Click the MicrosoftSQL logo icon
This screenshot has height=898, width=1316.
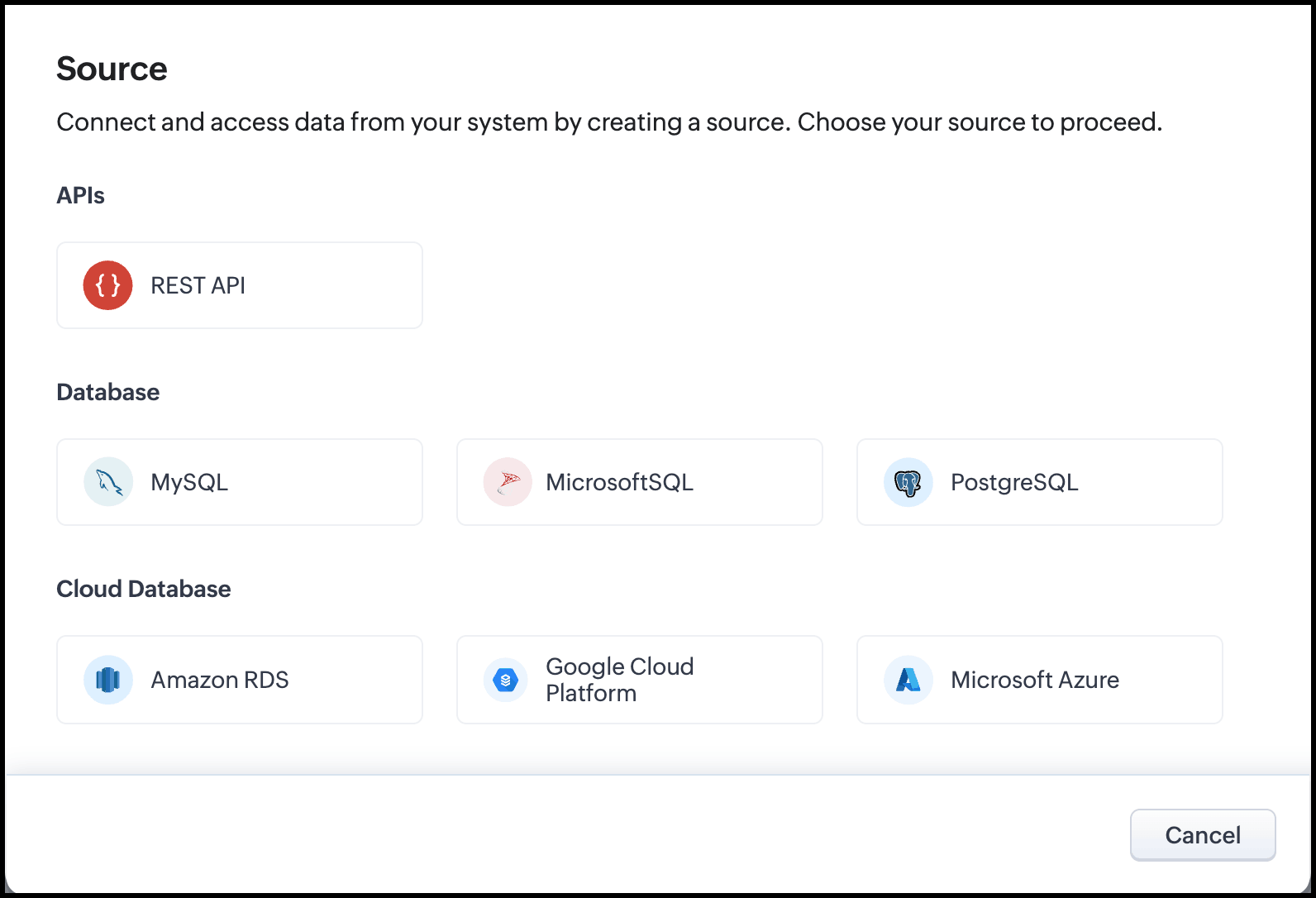508,482
